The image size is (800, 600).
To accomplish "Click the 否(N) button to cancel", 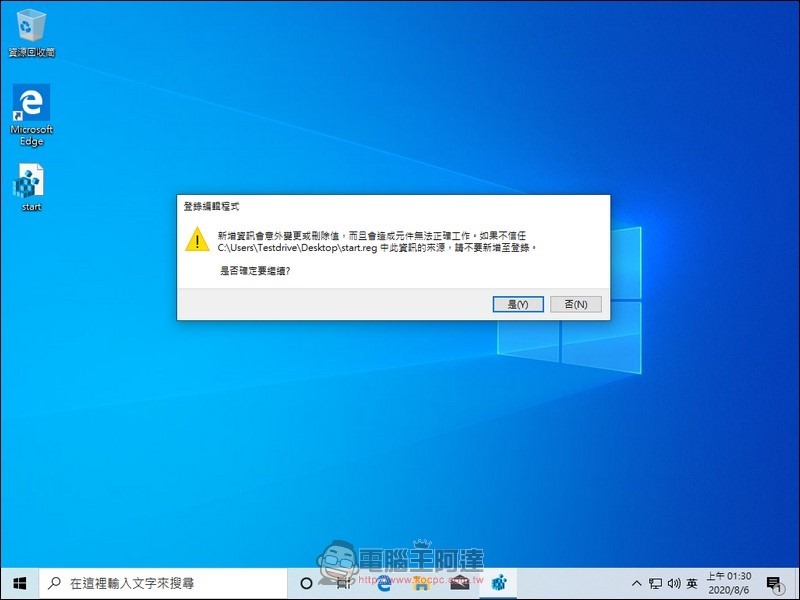I will coord(576,304).
